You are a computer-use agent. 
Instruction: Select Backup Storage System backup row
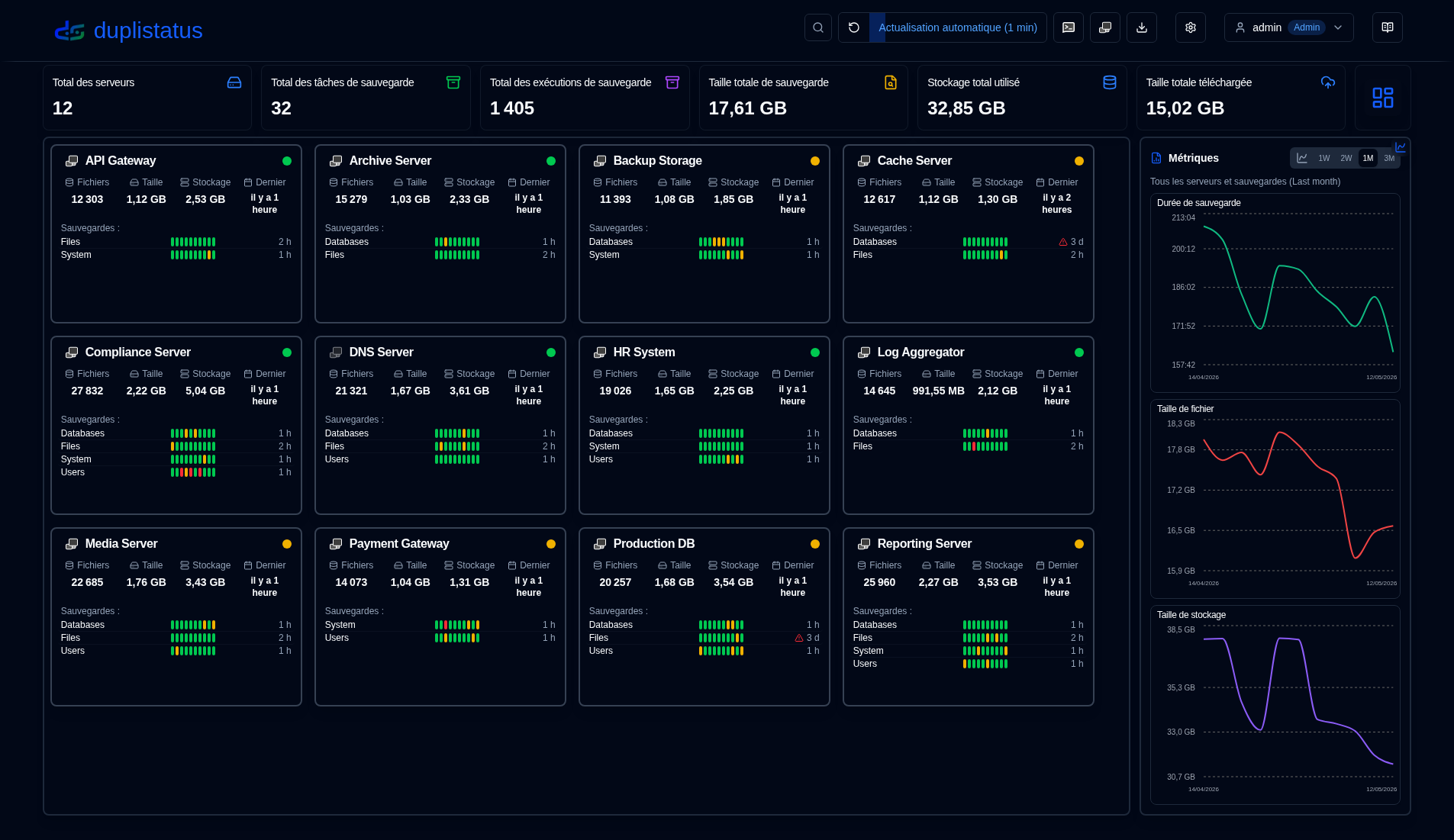704,255
